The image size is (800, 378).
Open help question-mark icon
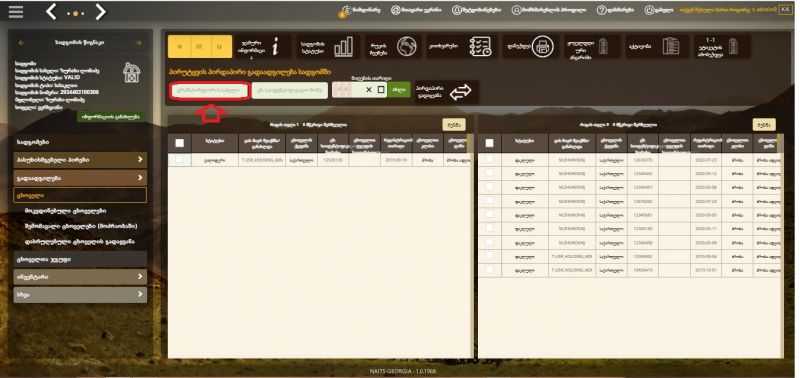pyautogui.click(x=602, y=10)
